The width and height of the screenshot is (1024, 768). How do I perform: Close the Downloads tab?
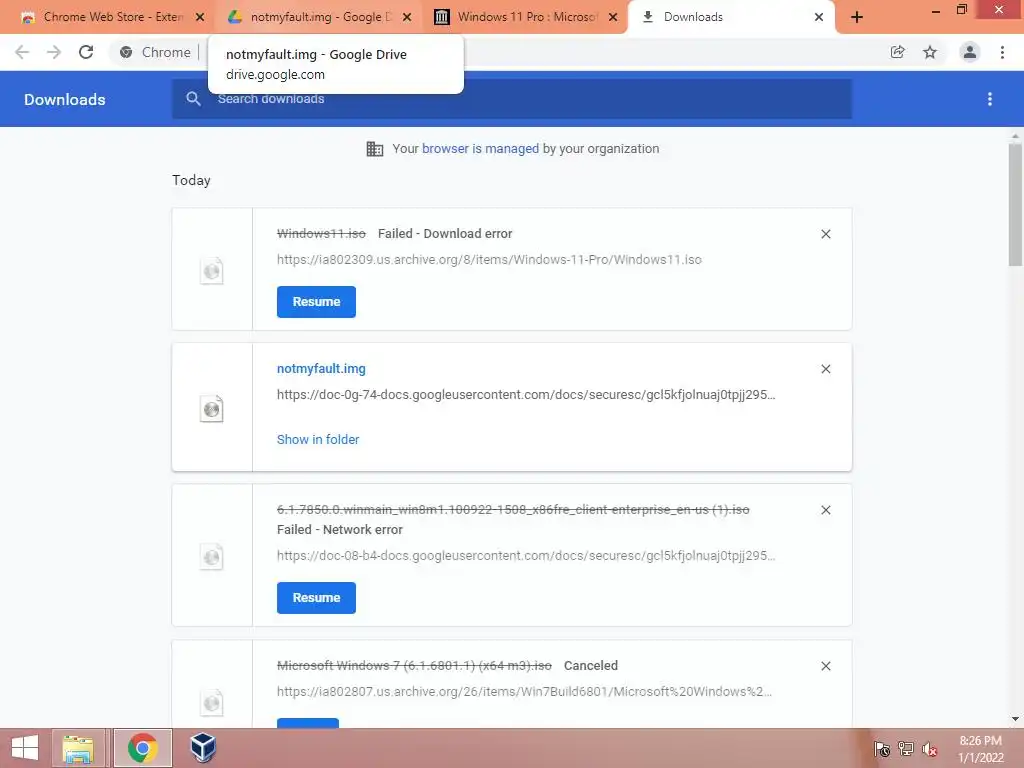click(x=818, y=17)
